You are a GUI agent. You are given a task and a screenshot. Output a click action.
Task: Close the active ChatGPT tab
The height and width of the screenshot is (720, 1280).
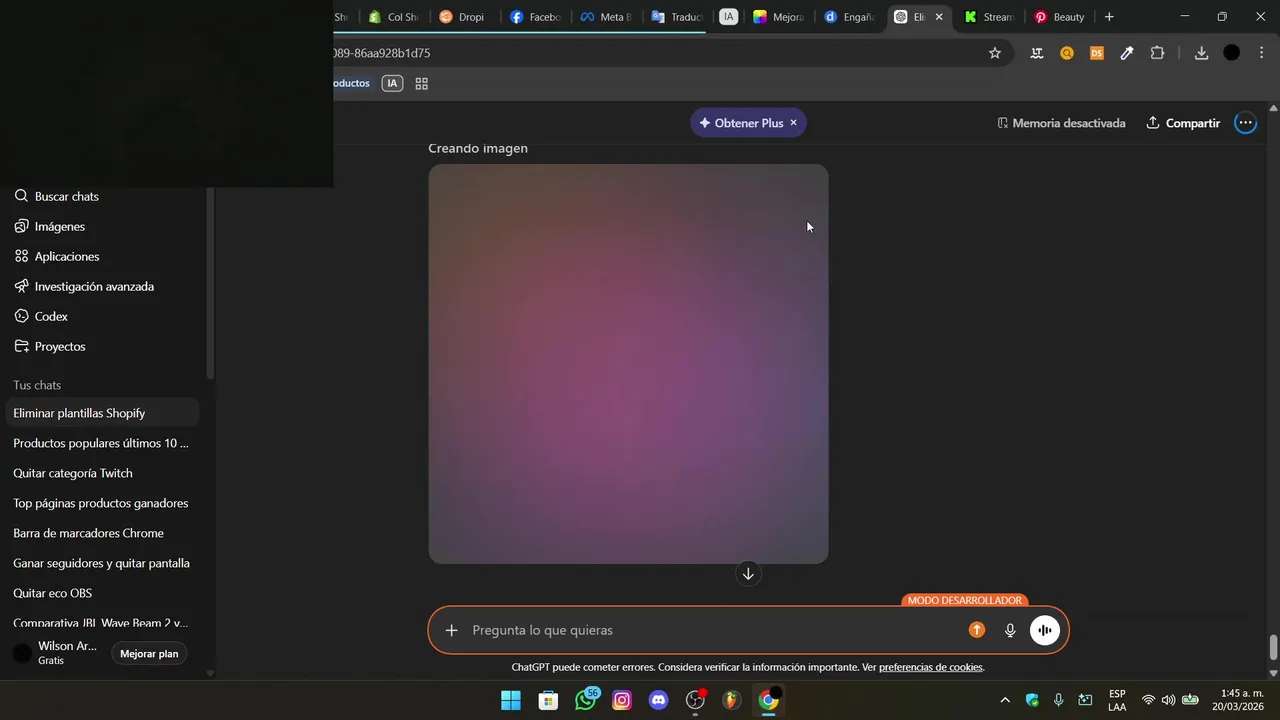(x=939, y=17)
